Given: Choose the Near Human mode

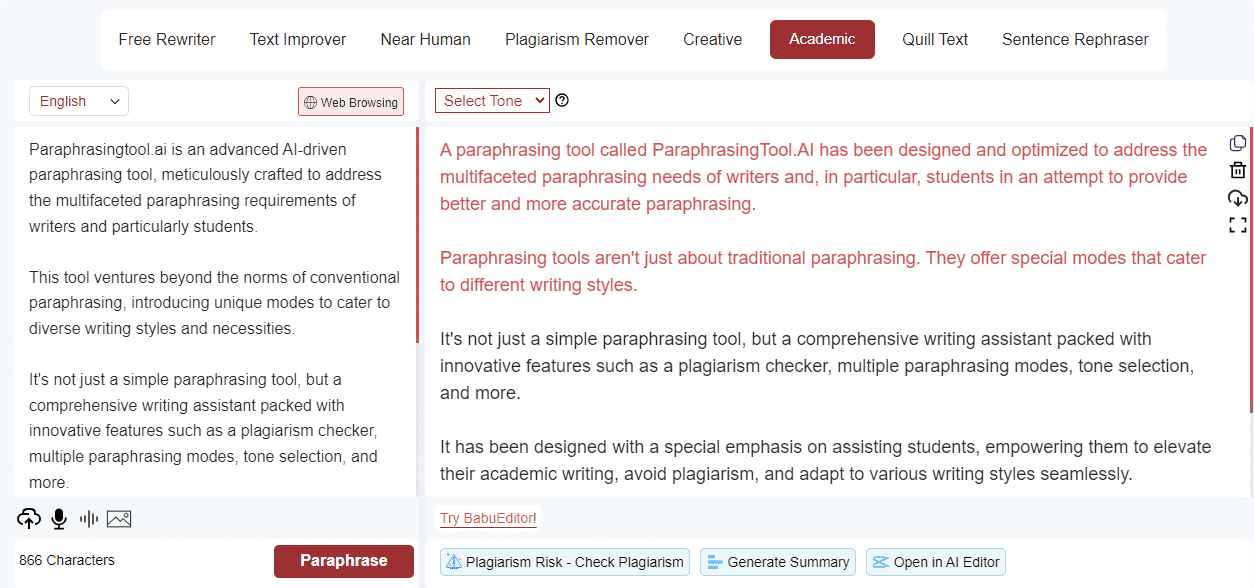Looking at the screenshot, I should tap(426, 40).
